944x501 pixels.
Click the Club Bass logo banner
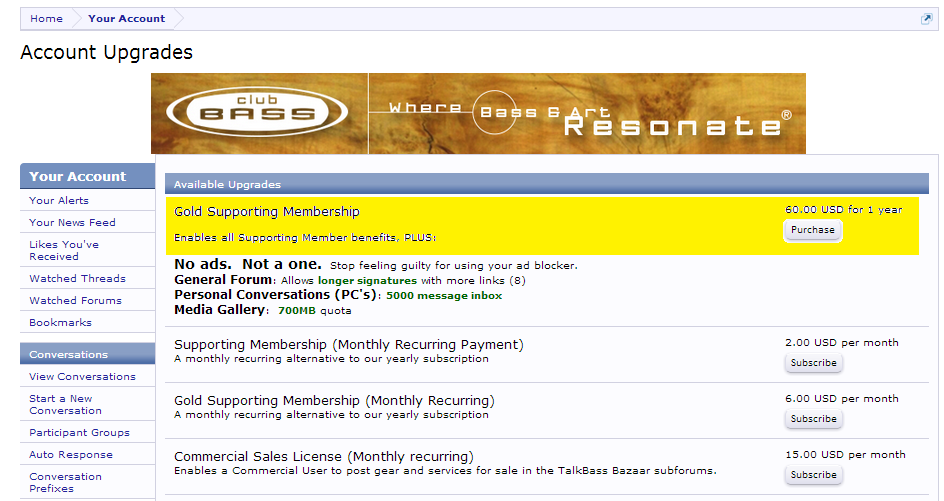coord(478,113)
